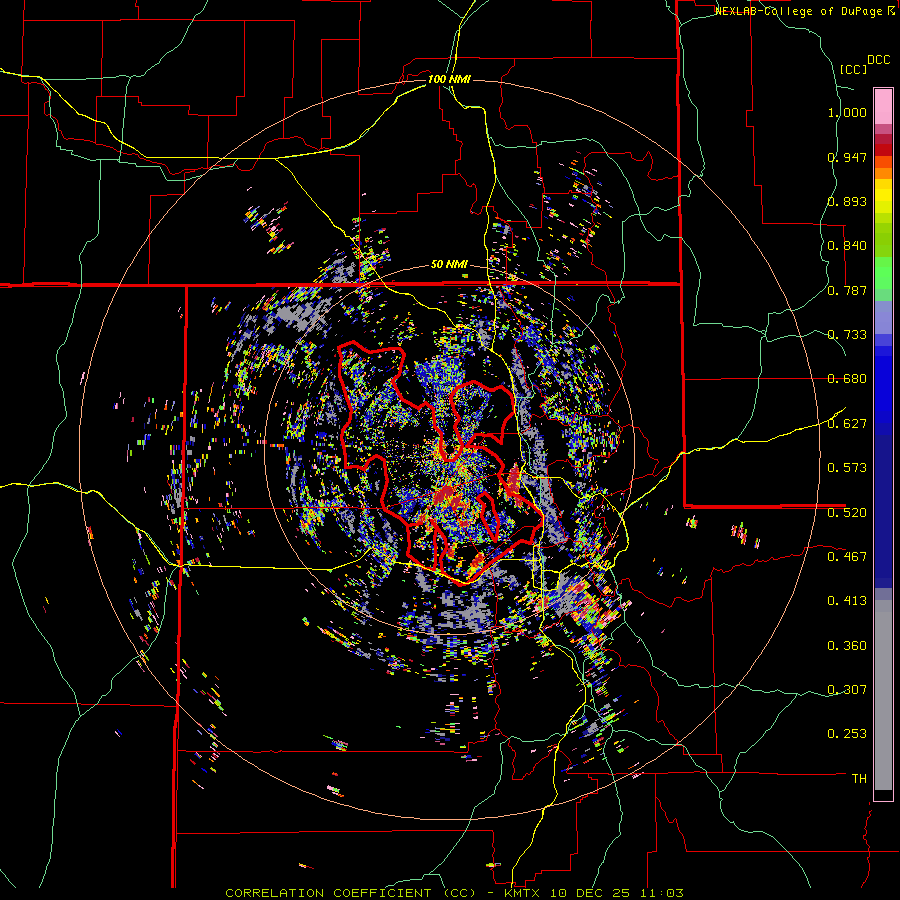Click the 0.253 legend value
900x900 pixels.
pyautogui.click(x=847, y=734)
